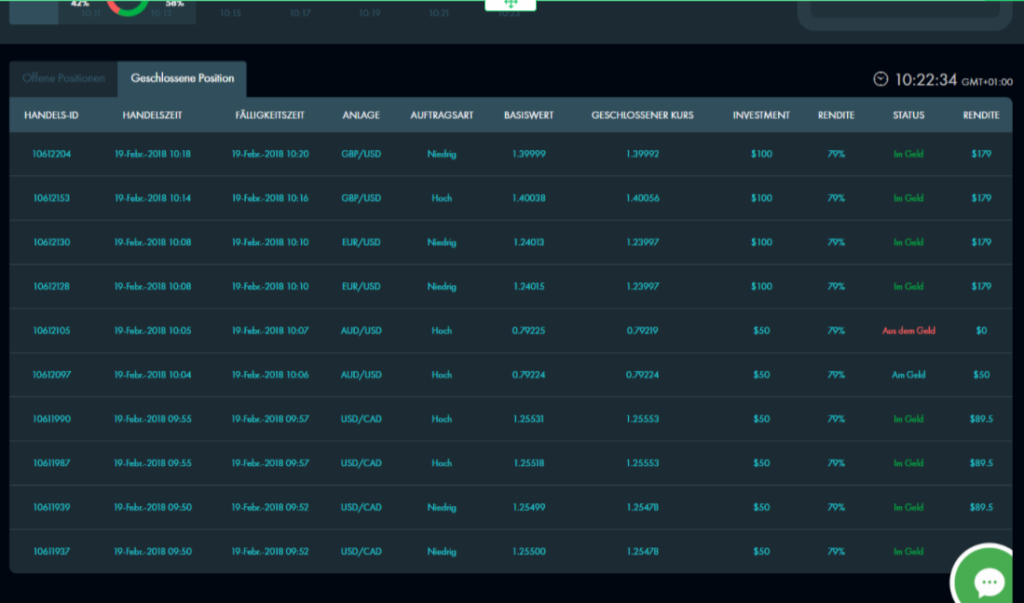Click the Auftragsart column header

click(x=441, y=115)
